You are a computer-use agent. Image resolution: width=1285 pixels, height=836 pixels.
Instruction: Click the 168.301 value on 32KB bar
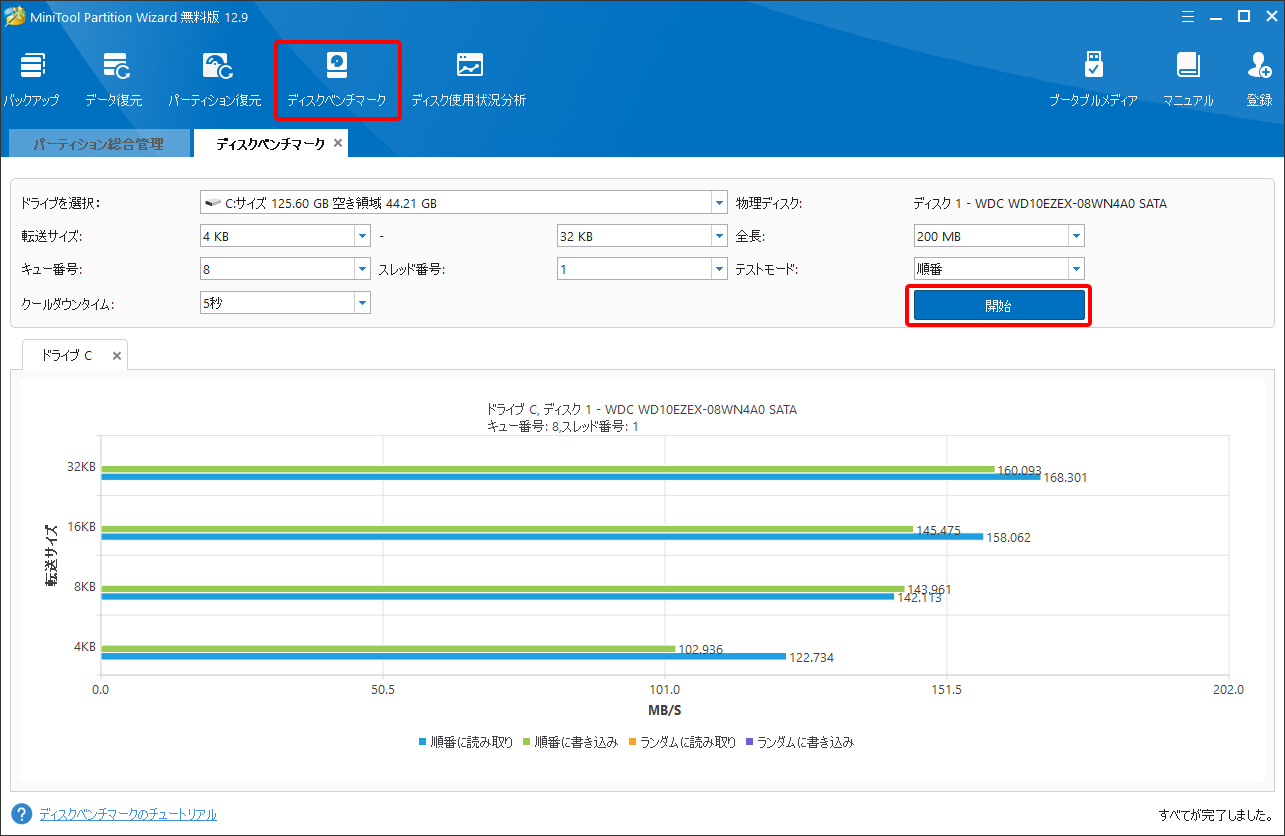[1065, 478]
